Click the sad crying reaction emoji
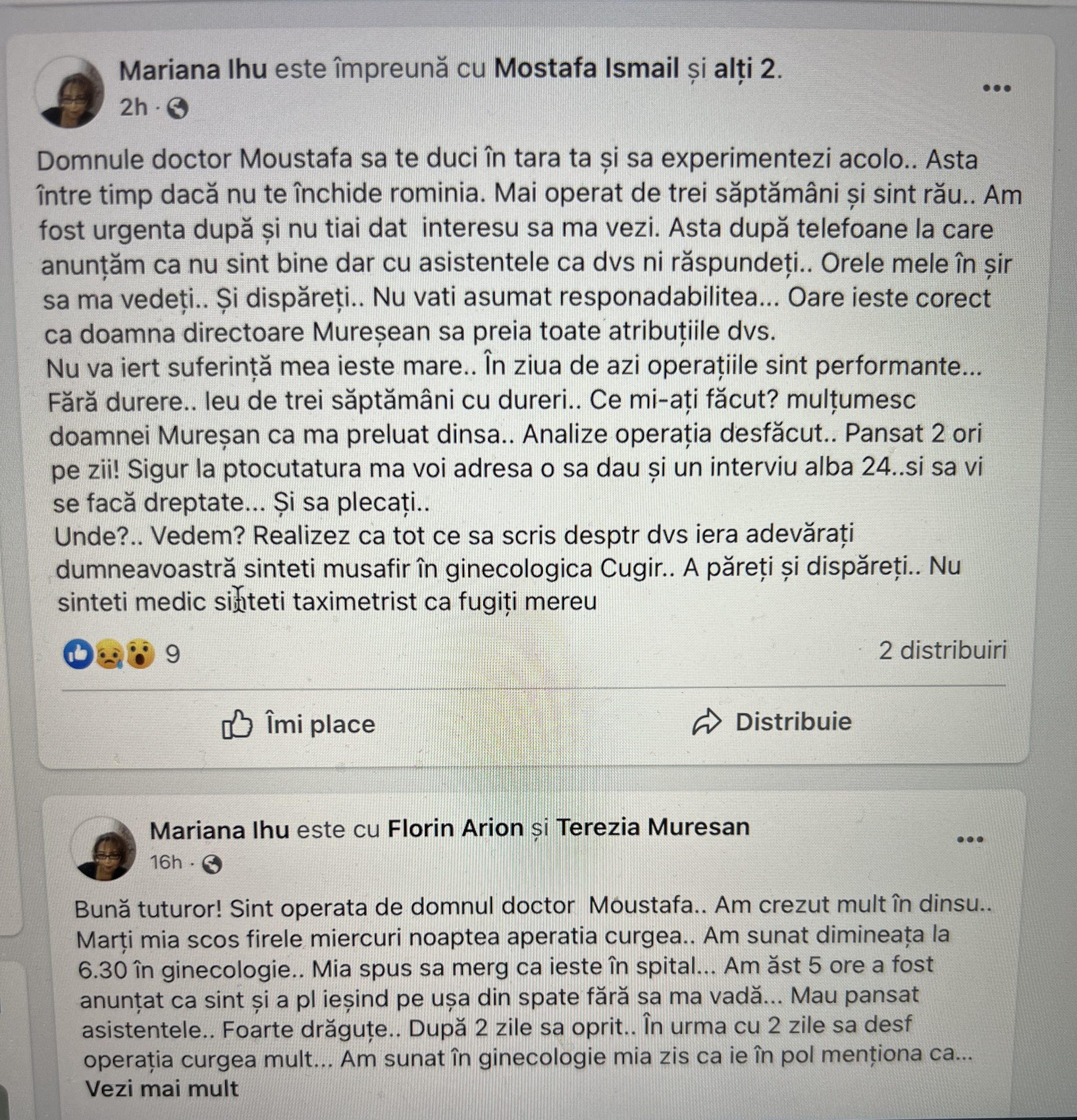Screen dimensions: 1077x1120 click(108, 654)
